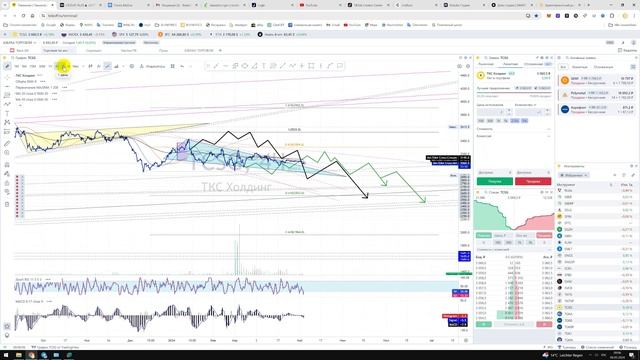Switch to the Рыночная order tab

click(x=486, y=64)
